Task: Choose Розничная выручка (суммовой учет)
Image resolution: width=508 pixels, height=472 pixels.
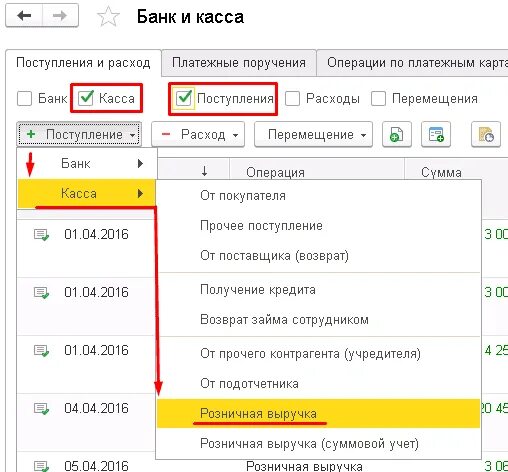Action: [x=318, y=444]
